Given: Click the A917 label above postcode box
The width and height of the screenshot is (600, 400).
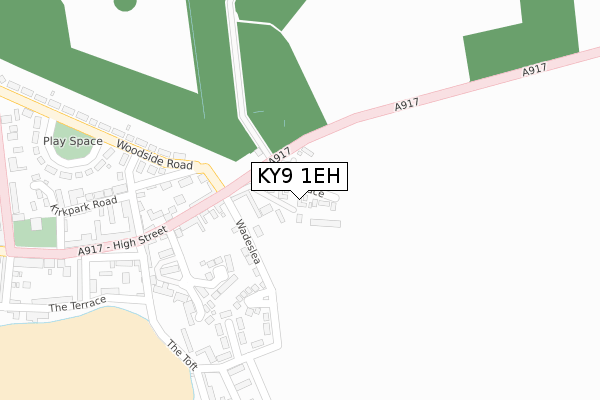Looking at the screenshot, I should point(279,155).
